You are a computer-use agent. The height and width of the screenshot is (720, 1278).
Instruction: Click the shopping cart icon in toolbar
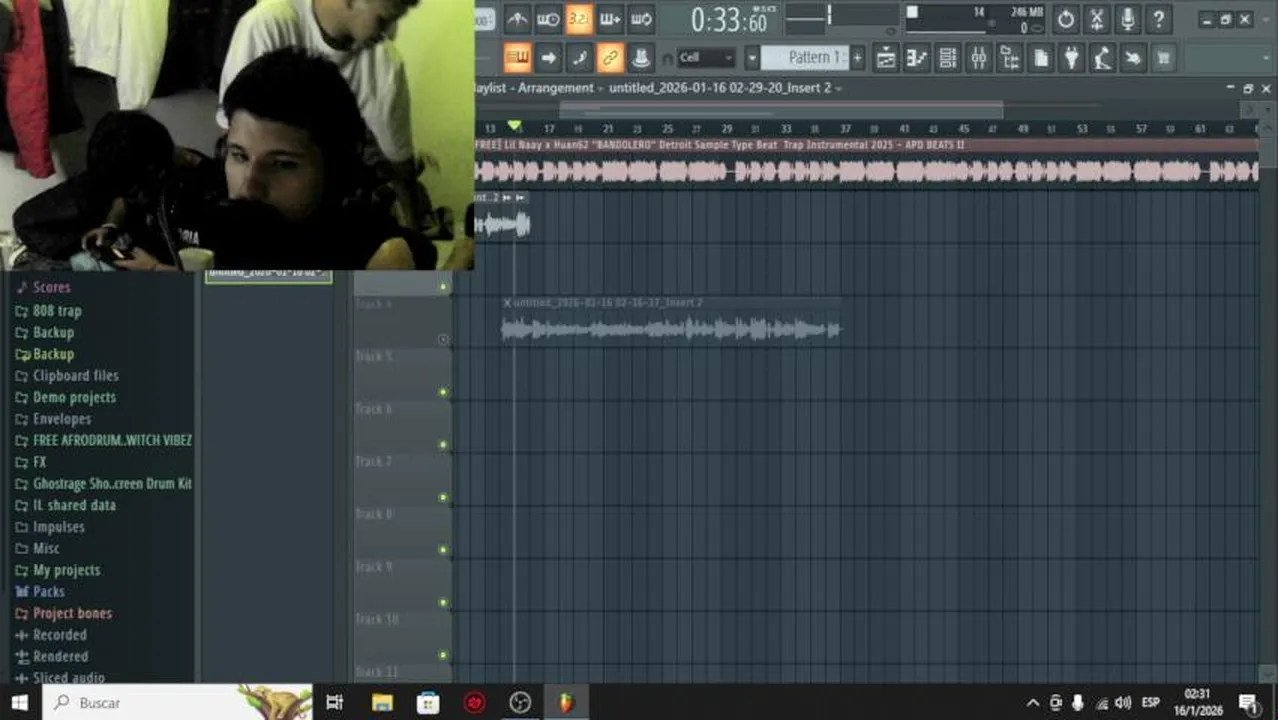point(1163,58)
